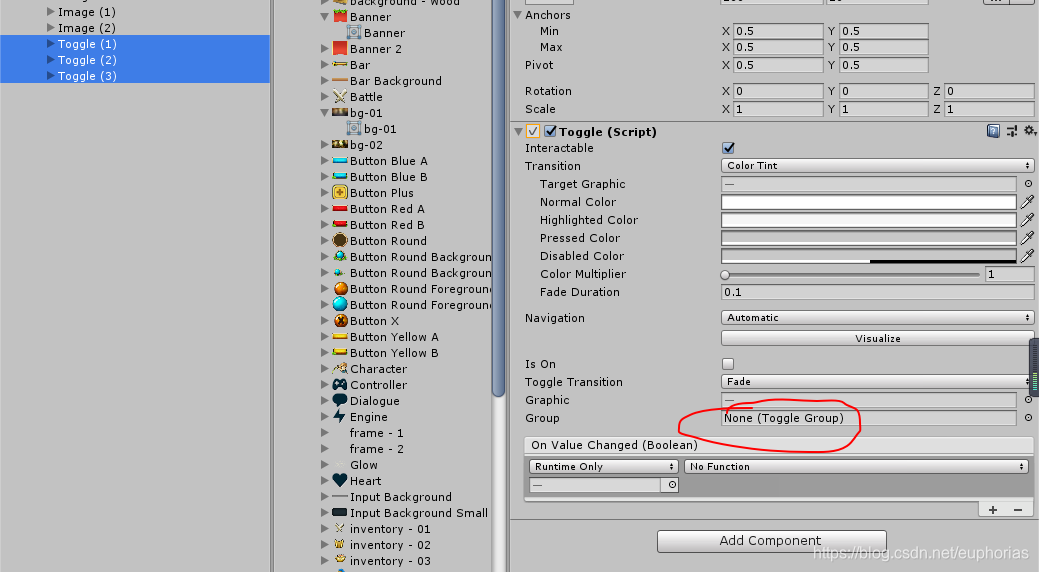Select the Button X sprite icon
This screenshot has width=1039, height=572.
[340, 321]
